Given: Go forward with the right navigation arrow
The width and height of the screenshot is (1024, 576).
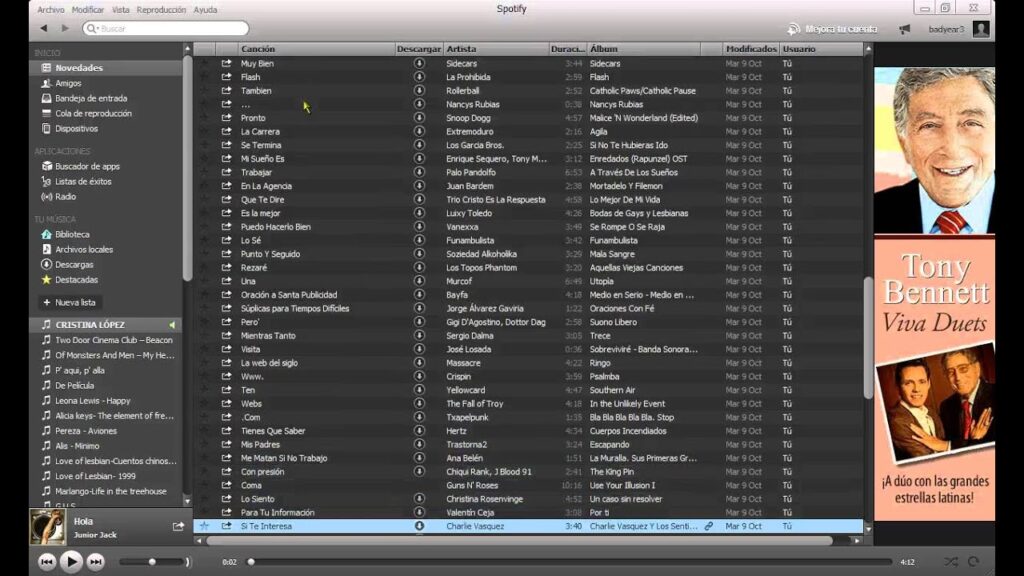Looking at the screenshot, I should 65,28.
